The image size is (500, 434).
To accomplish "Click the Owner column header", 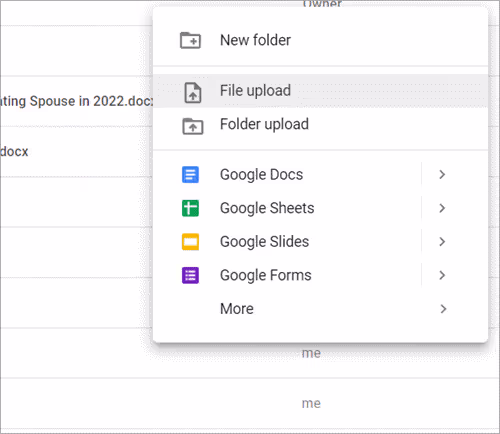I will tap(322, 4).
